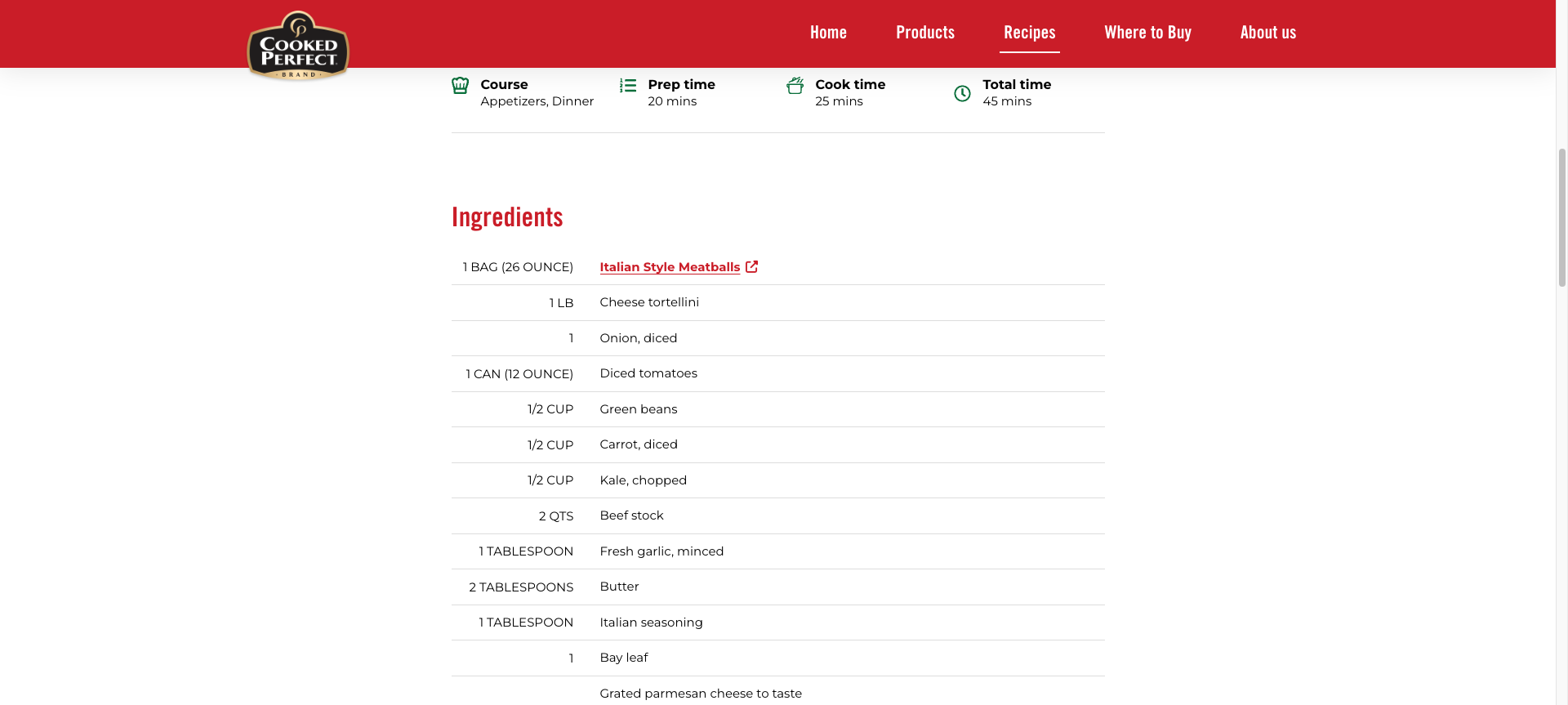1568x705 pixels.
Task: Open the Italian Style Meatballs link
Action: (670, 267)
